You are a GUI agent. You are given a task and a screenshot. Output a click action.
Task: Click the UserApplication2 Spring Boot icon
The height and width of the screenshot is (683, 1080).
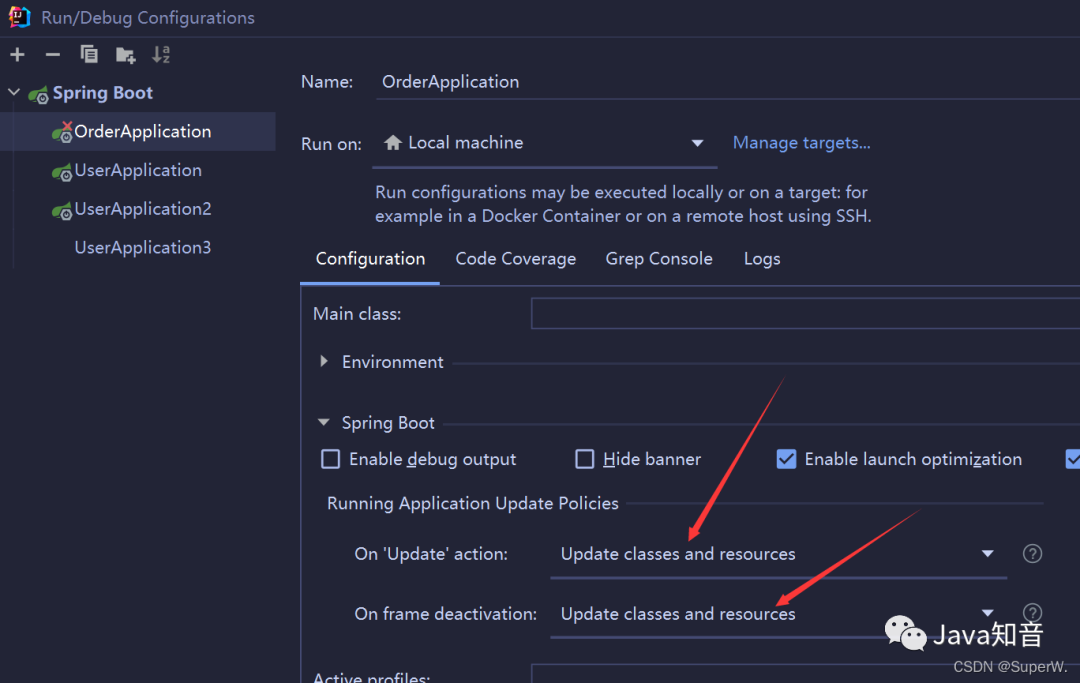(62, 210)
